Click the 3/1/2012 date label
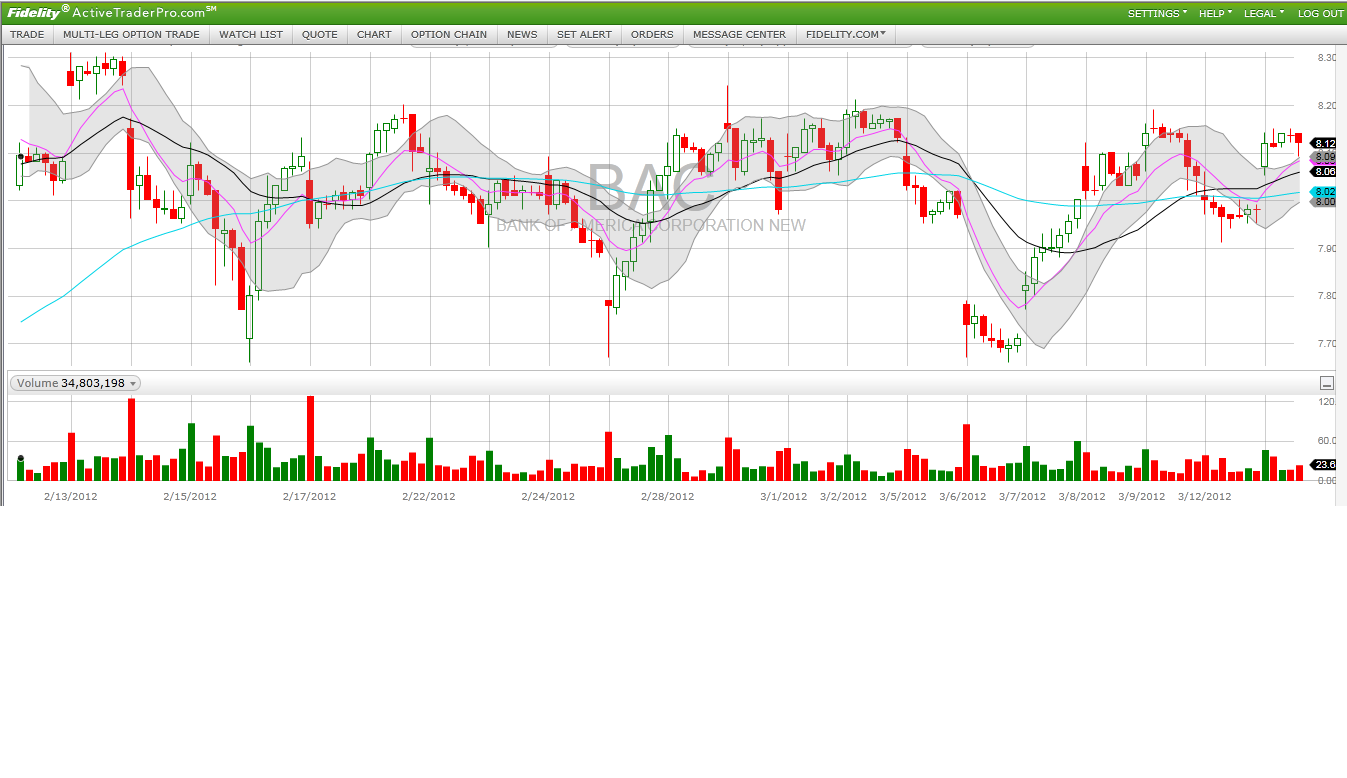This screenshot has height=778, width=1347. tap(784, 496)
